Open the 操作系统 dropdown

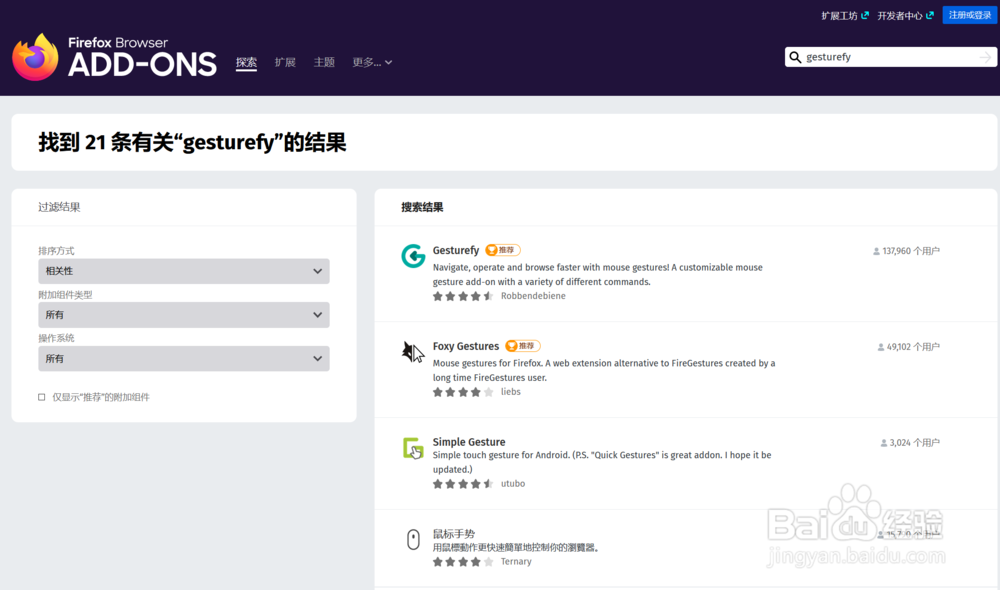pos(184,358)
